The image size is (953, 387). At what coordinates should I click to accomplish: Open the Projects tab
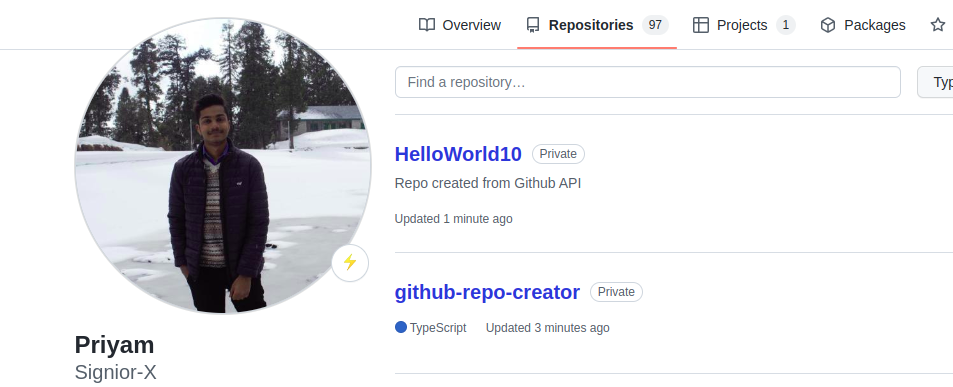744,25
